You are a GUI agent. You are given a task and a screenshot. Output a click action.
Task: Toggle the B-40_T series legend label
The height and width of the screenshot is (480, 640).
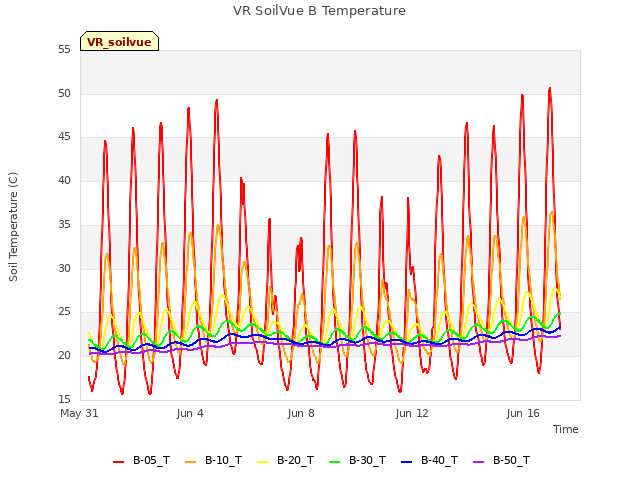coord(440,460)
